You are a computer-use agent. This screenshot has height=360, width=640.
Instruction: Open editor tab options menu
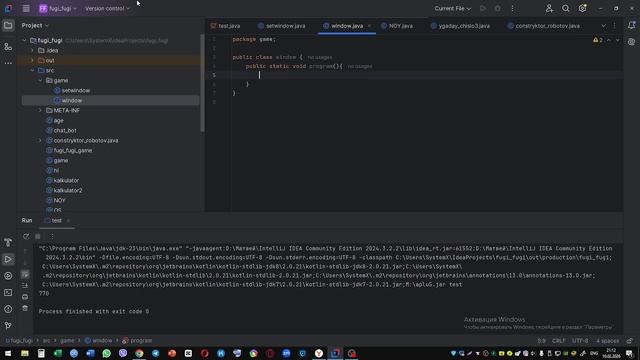[614, 26]
